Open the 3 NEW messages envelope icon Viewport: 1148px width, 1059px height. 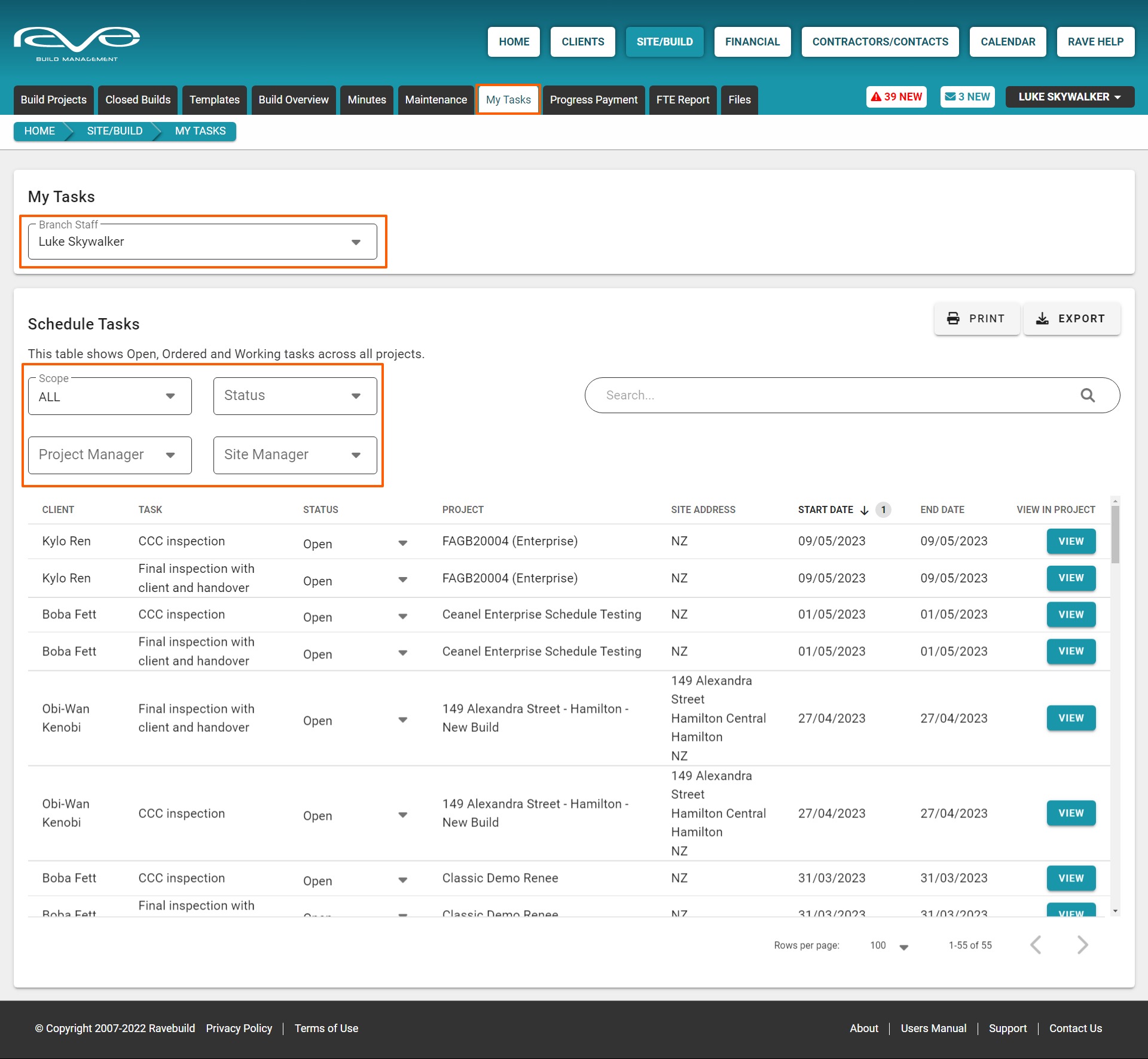(949, 97)
